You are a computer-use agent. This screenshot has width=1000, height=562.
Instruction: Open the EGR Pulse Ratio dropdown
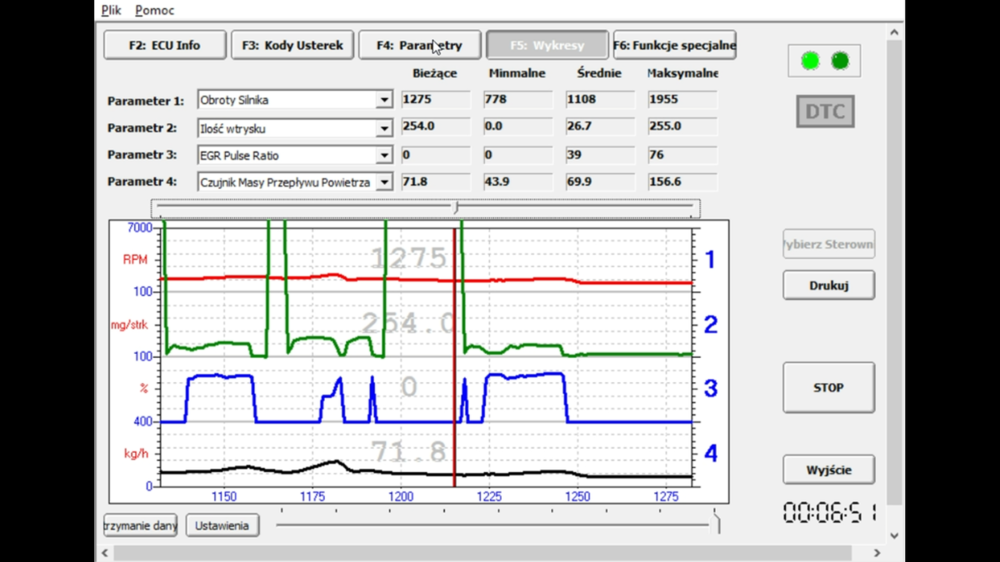coord(384,156)
